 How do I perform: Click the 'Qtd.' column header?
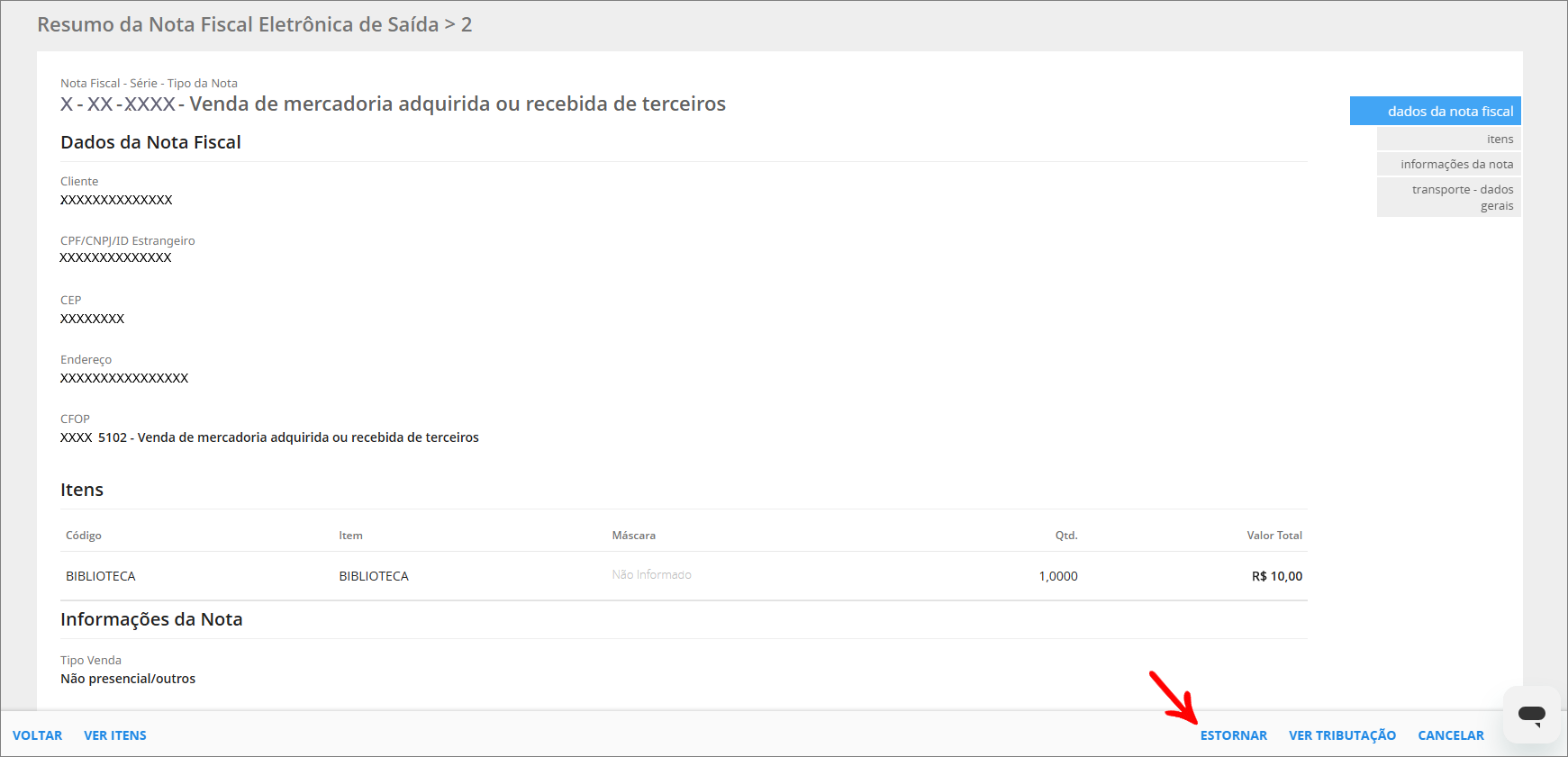[x=1066, y=535]
